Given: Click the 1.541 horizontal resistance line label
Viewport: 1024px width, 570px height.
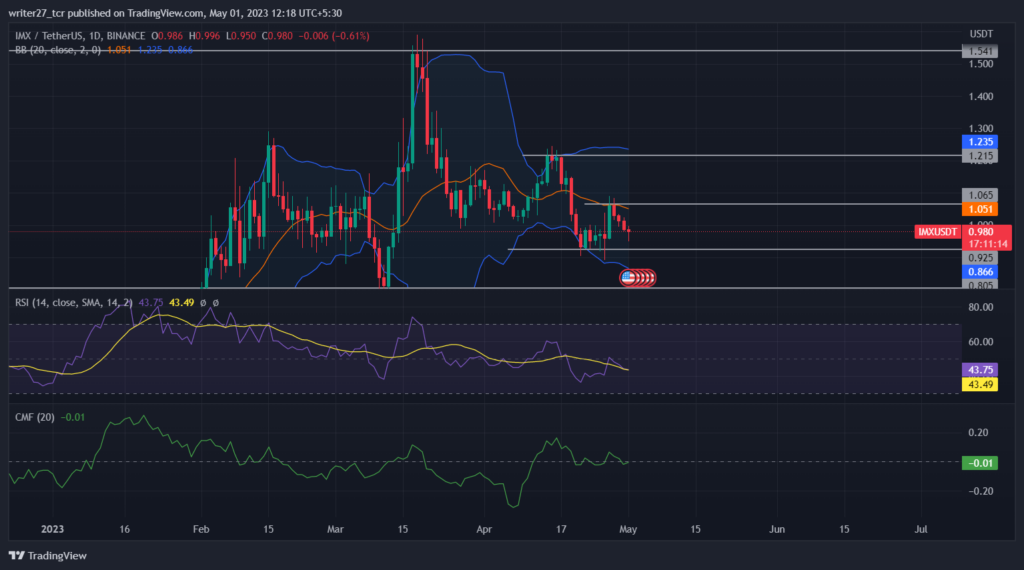Looking at the screenshot, I should tap(980, 51).
